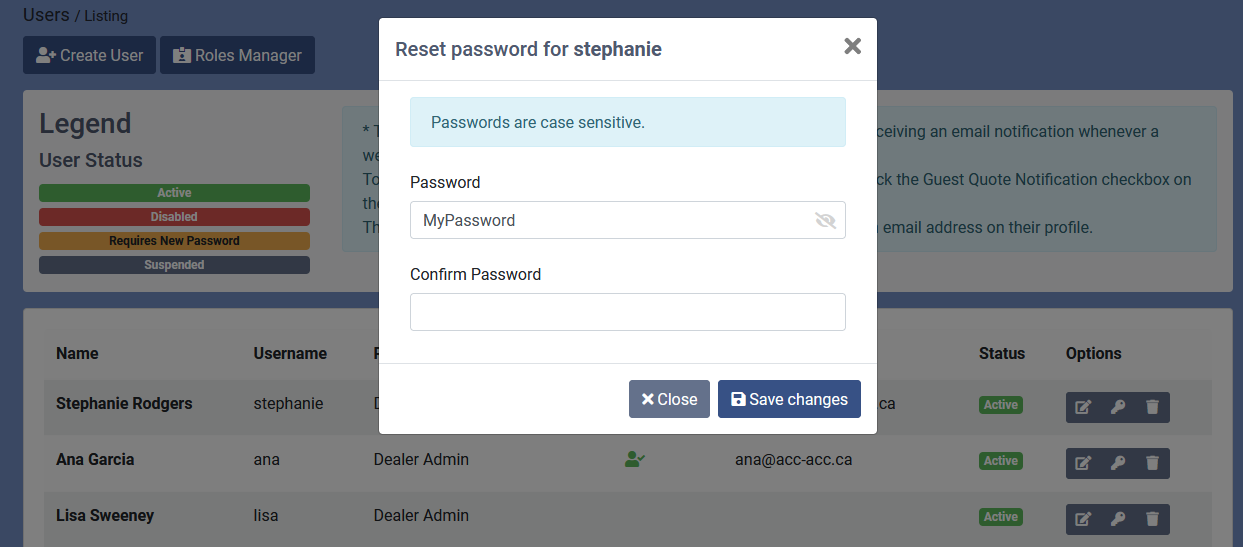Click Ana Garcia's green user-check icon

(x=634, y=459)
